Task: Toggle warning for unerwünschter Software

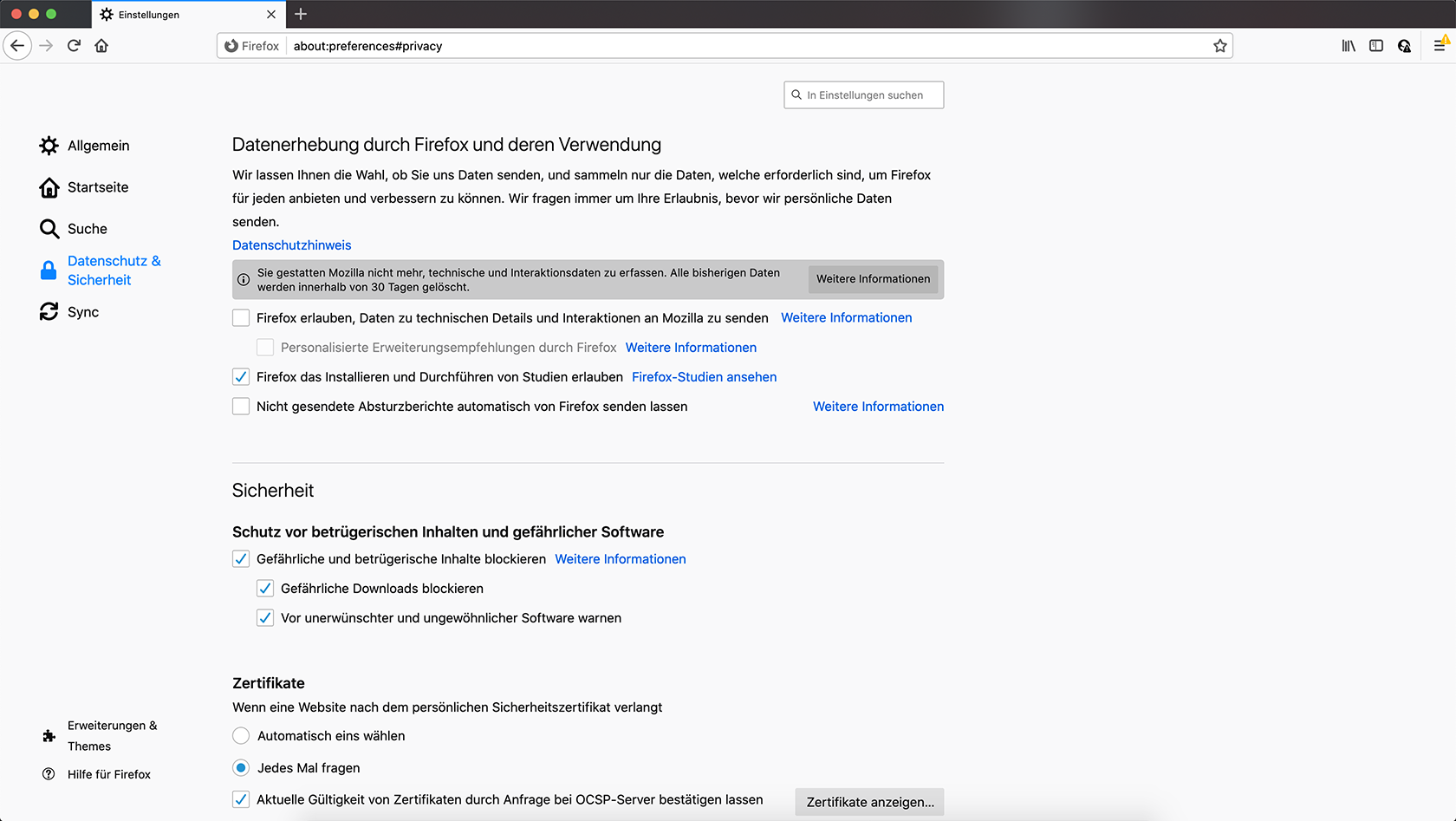Action: (x=265, y=618)
